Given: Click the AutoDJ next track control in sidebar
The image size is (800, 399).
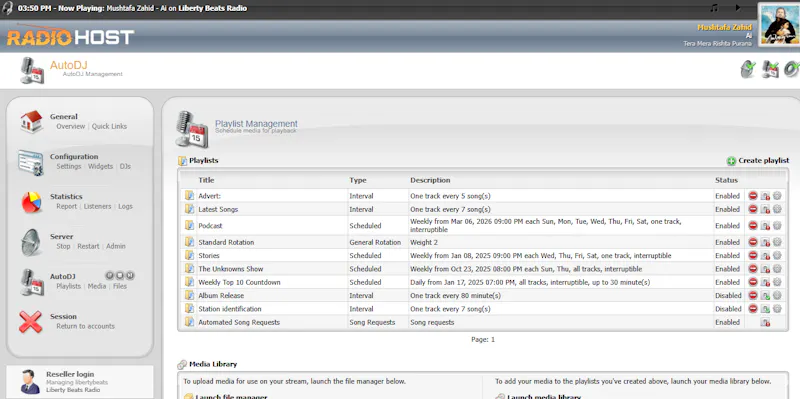Looking at the screenshot, I should [130, 276].
